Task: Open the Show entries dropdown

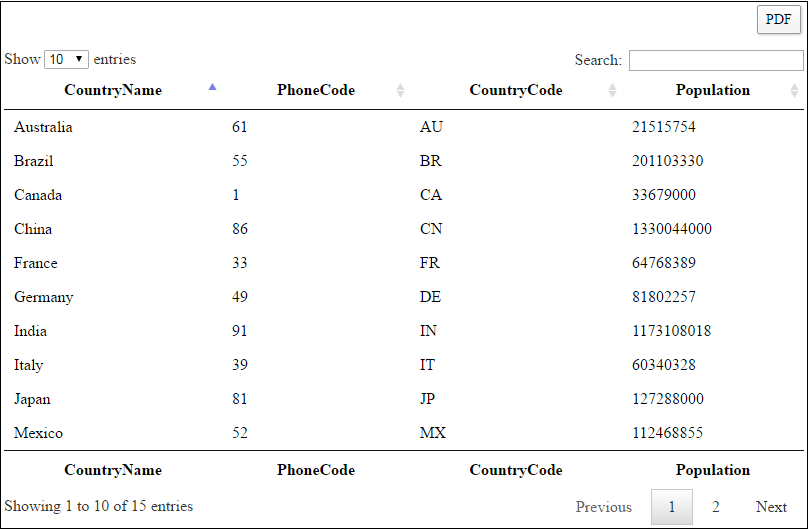Action: pos(66,59)
